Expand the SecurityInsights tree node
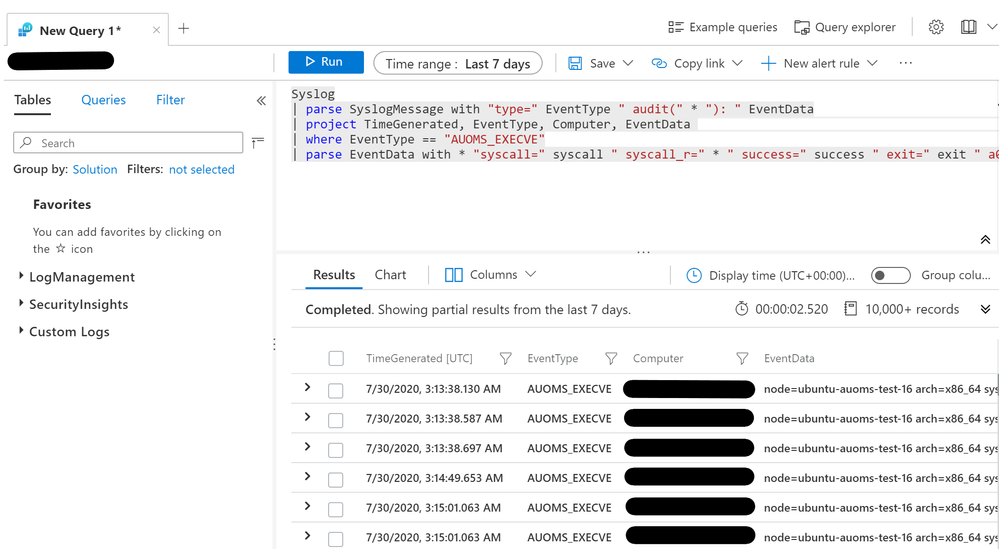 pyautogui.click(x=21, y=303)
